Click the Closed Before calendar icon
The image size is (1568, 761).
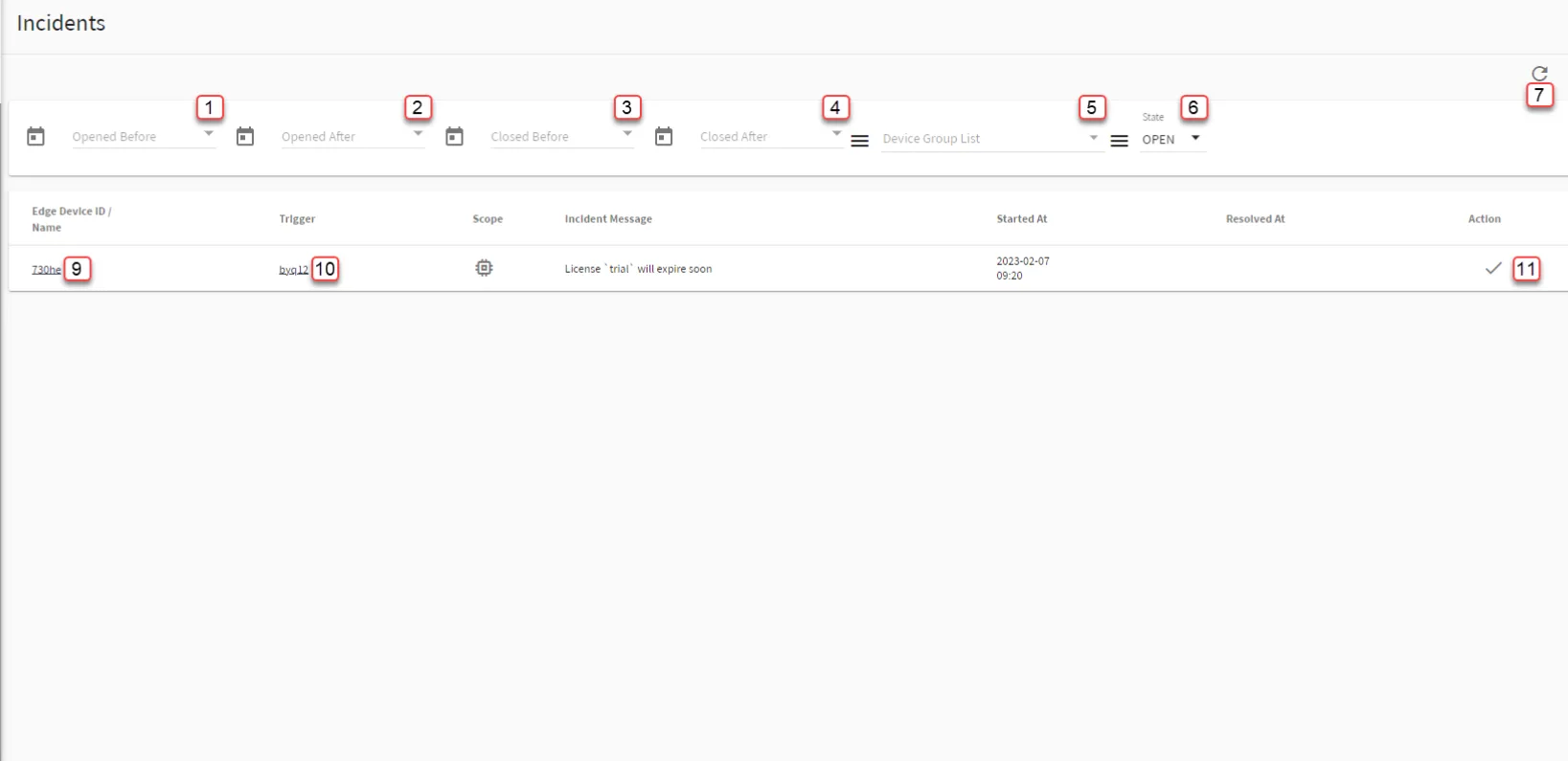click(455, 137)
